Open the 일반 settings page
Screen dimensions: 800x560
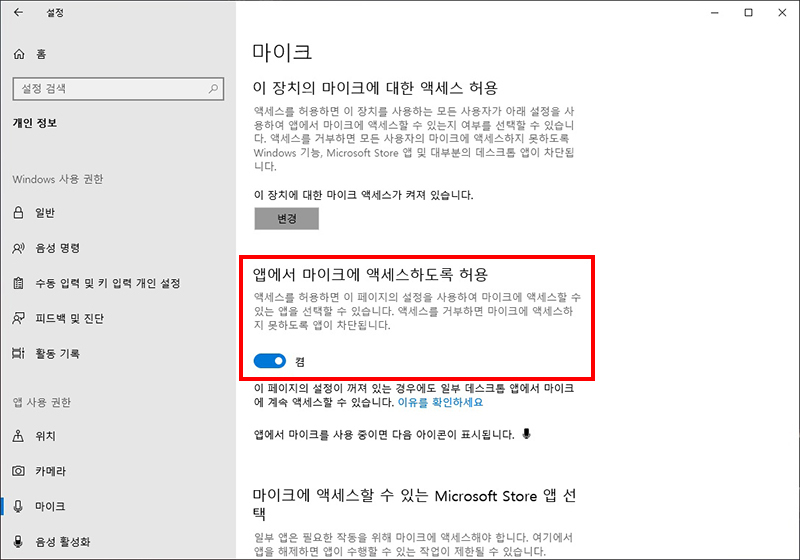point(118,213)
